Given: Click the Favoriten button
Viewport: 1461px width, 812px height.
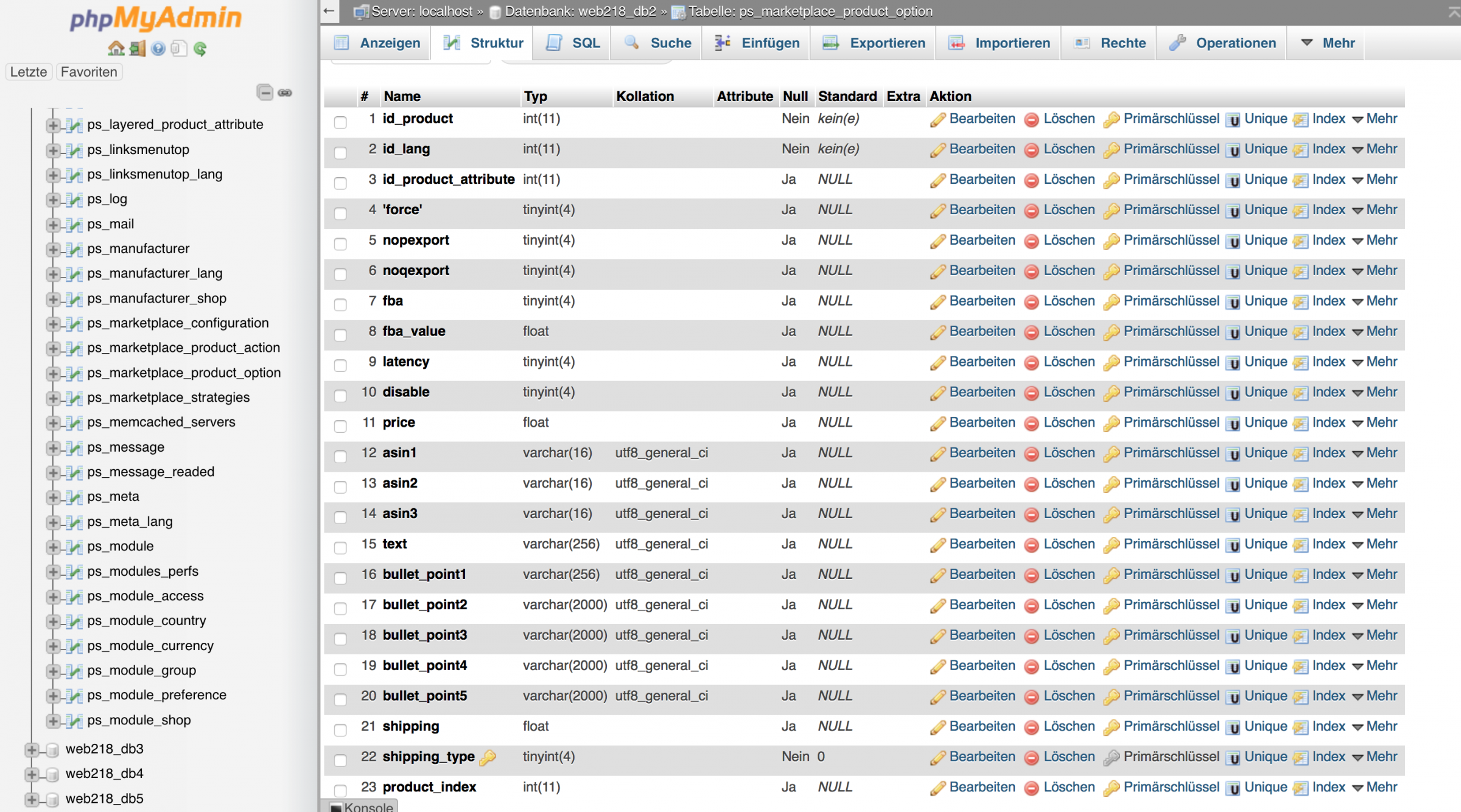Looking at the screenshot, I should [89, 72].
